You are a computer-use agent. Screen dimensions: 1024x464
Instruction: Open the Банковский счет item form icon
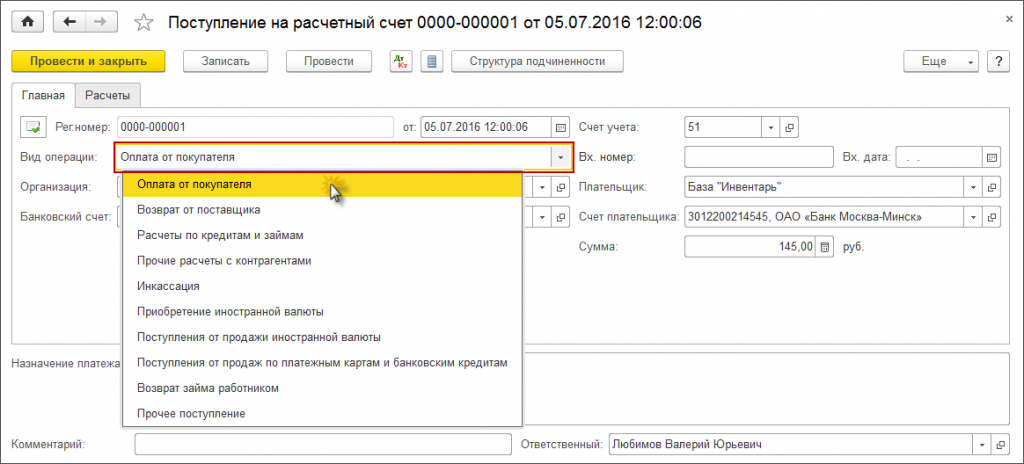point(560,217)
